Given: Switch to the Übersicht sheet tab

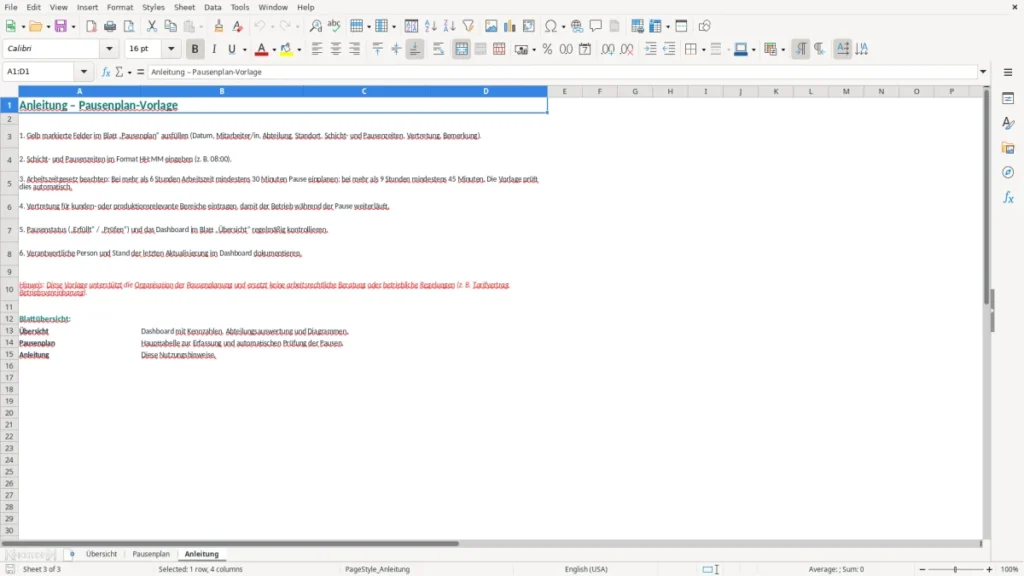Looking at the screenshot, I should click(x=101, y=554).
